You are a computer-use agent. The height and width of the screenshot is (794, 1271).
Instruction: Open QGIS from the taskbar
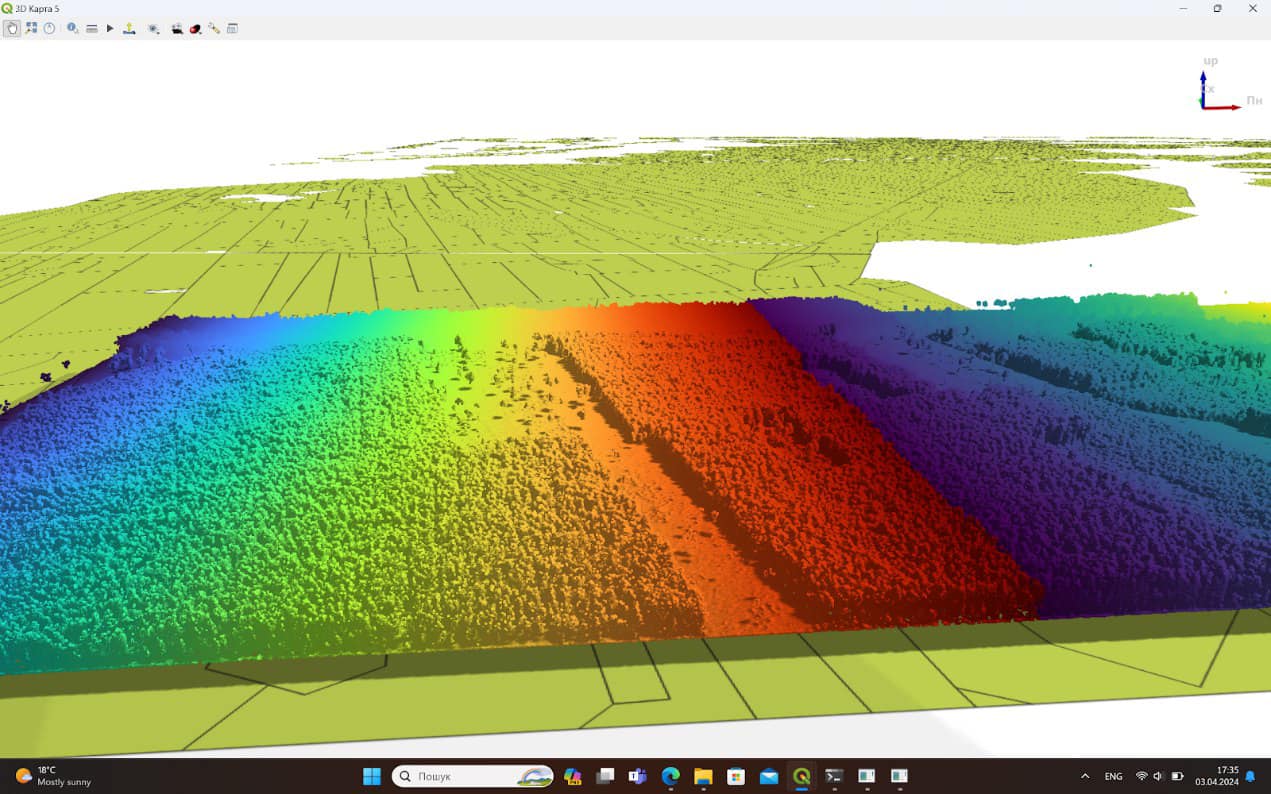tap(801, 776)
